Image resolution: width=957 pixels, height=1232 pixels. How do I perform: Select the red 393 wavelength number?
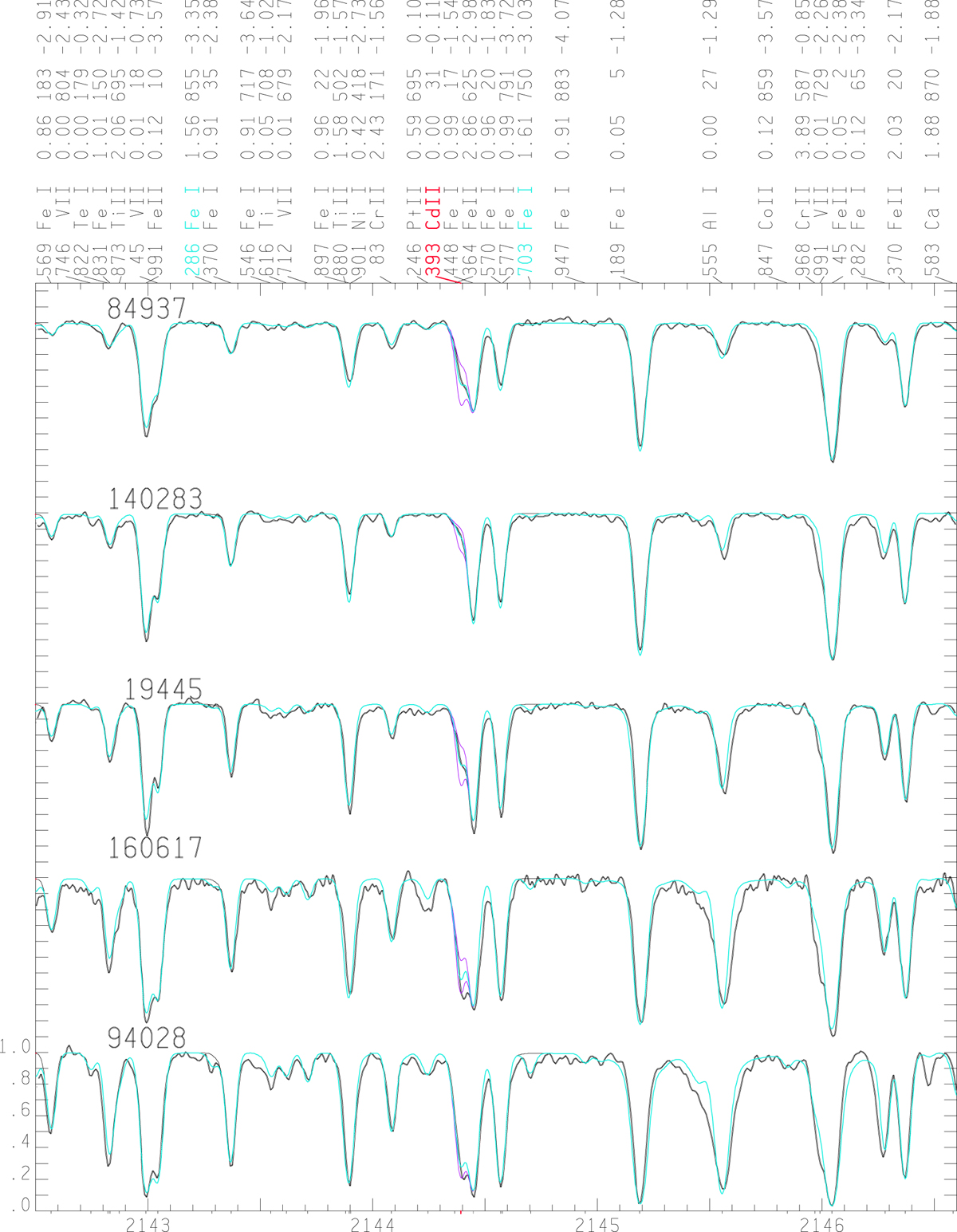pyautogui.click(x=433, y=261)
